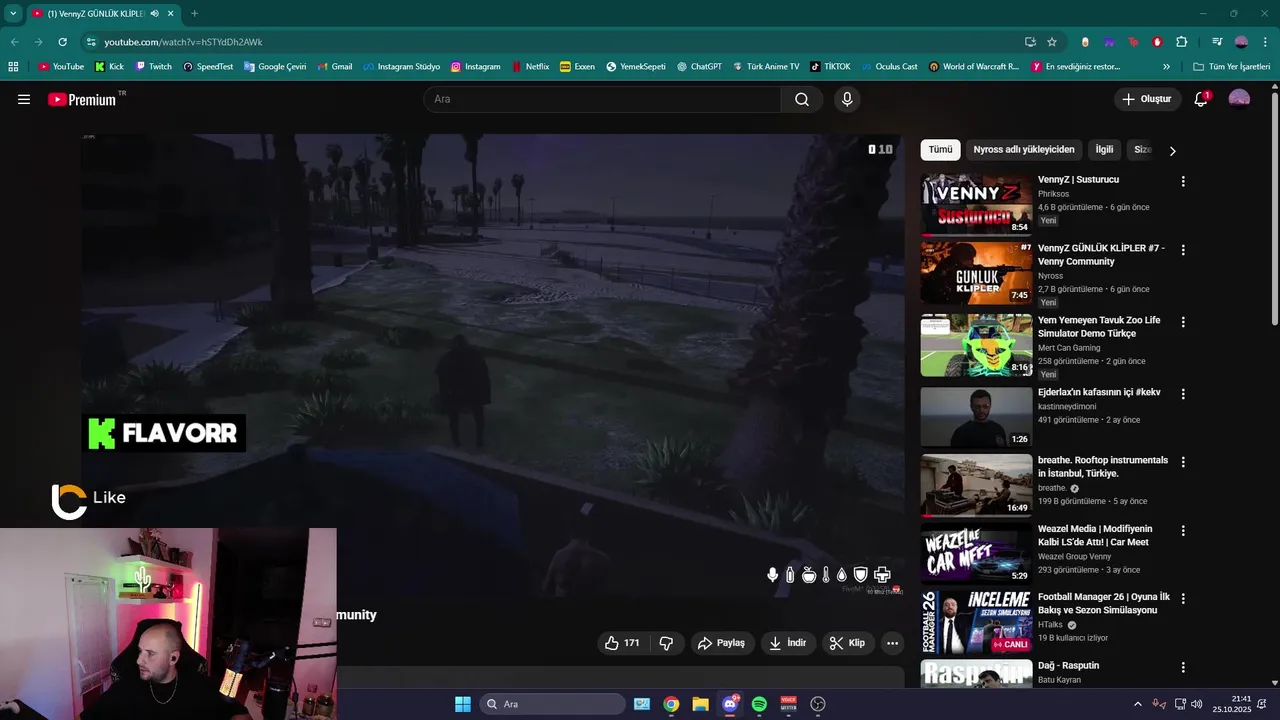The width and height of the screenshot is (1280, 720).
Task: Select the Size filter chip
Action: coord(1142,150)
